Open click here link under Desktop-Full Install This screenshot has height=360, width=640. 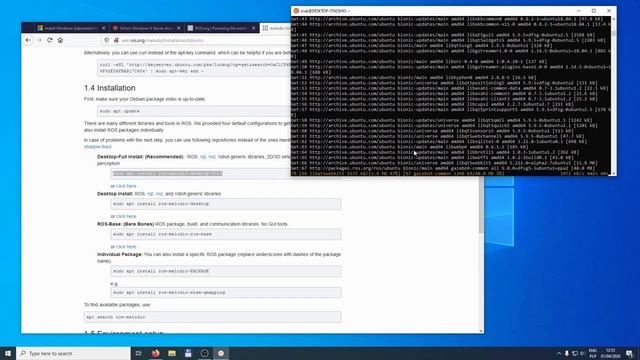126,186
